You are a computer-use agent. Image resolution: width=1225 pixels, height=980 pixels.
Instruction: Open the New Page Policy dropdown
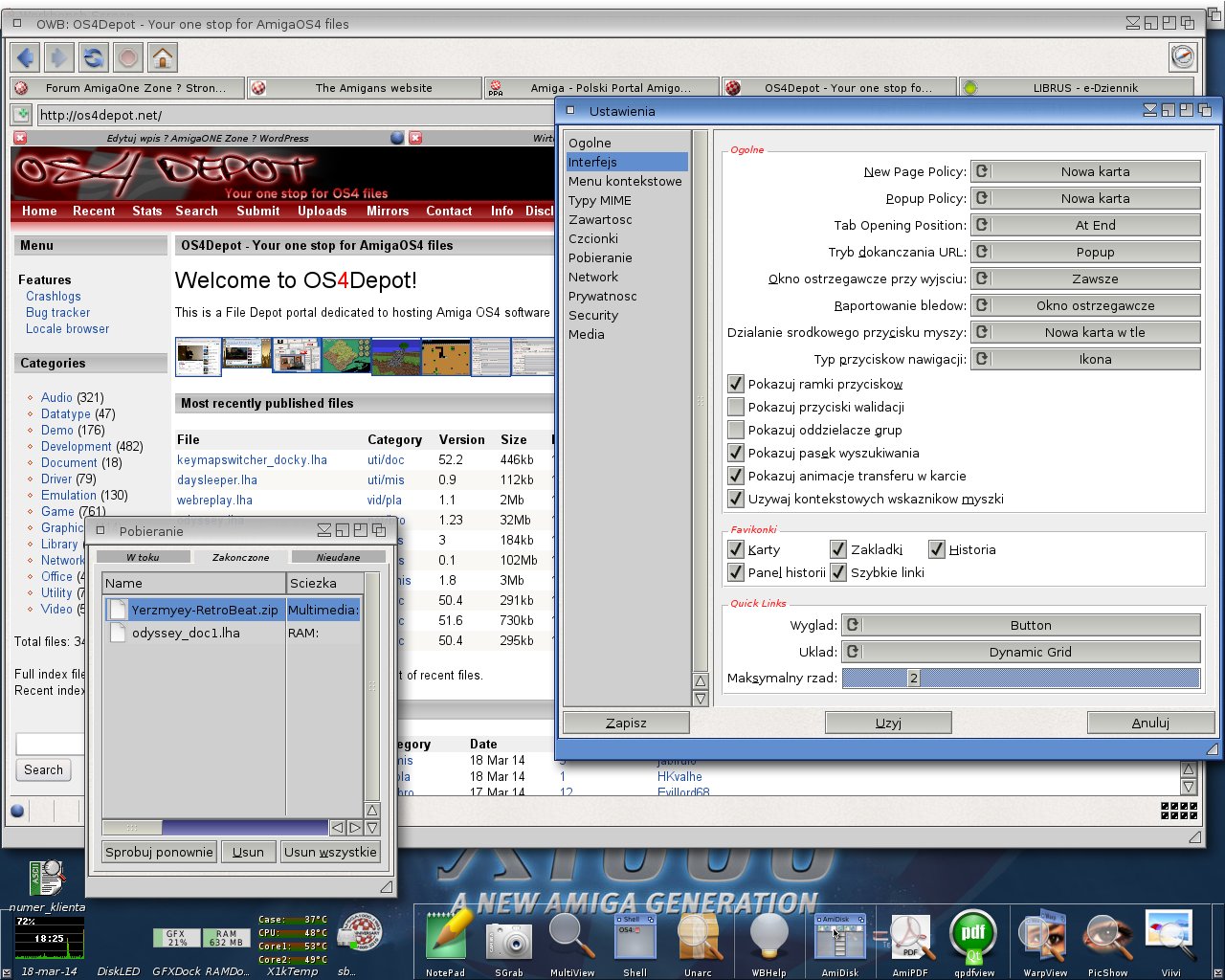[1085, 171]
